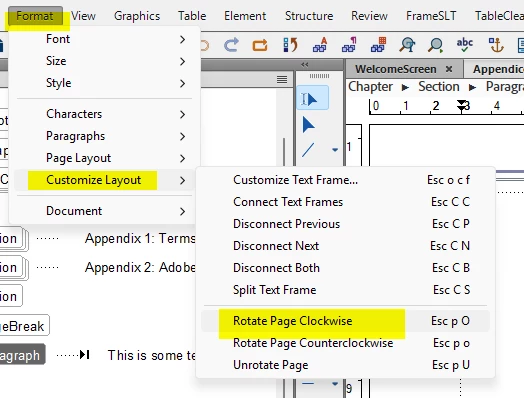
Task: Open the View menu
Action: pos(83,16)
